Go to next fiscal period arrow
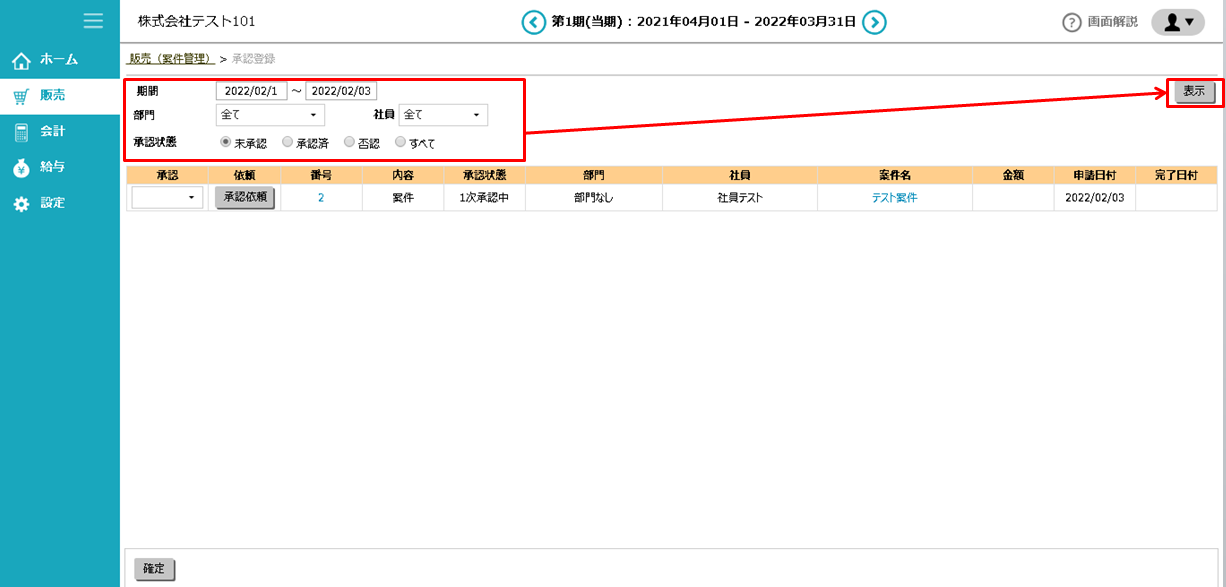The height and width of the screenshot is (587, 1226). pos(874,22)
